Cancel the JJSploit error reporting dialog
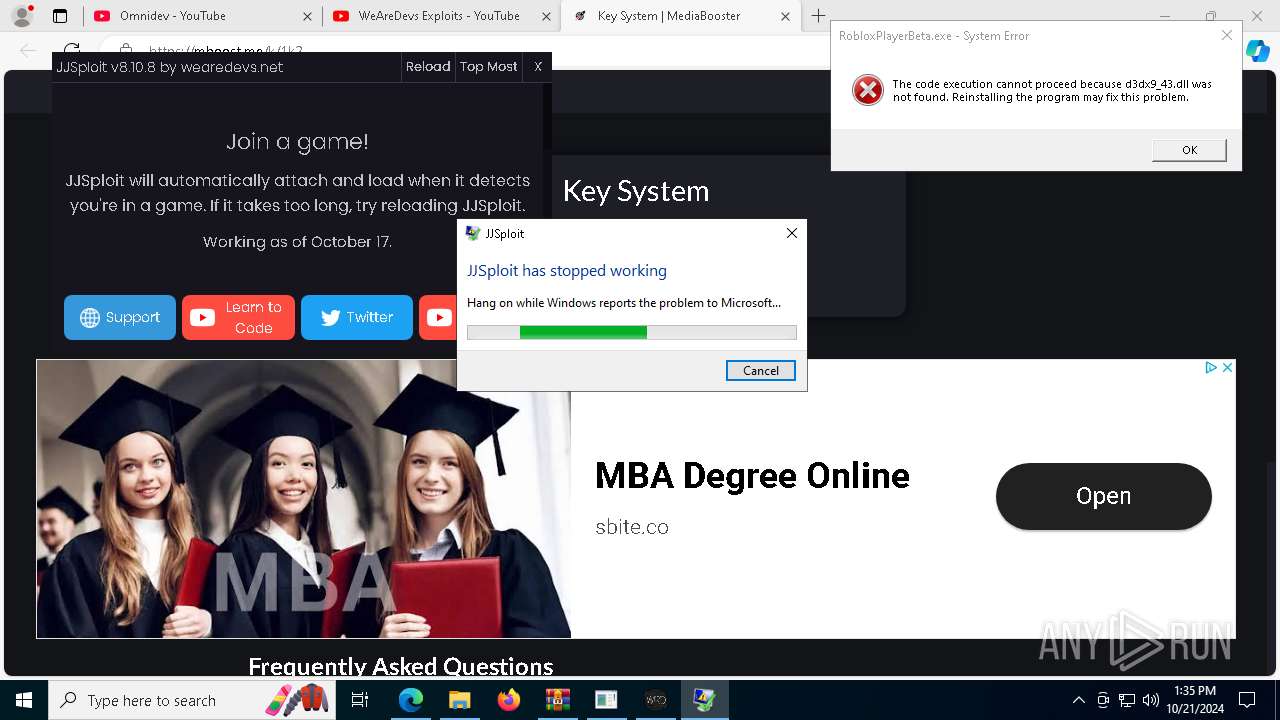The width and height of the screenshot is (1280, 720). 760,370
